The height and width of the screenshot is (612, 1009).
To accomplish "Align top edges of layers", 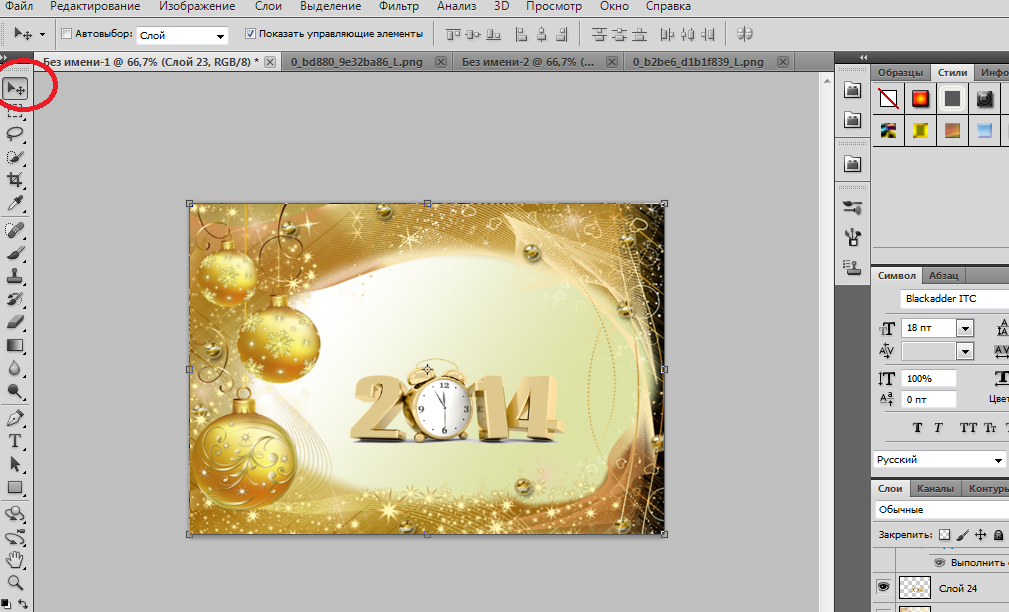I will click(x=453, y=34).
